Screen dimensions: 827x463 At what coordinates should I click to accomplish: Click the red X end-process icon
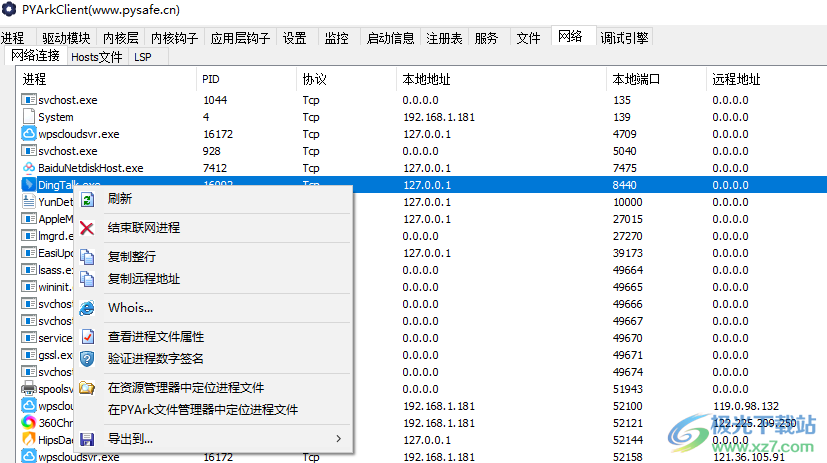[x=87, y=228]
